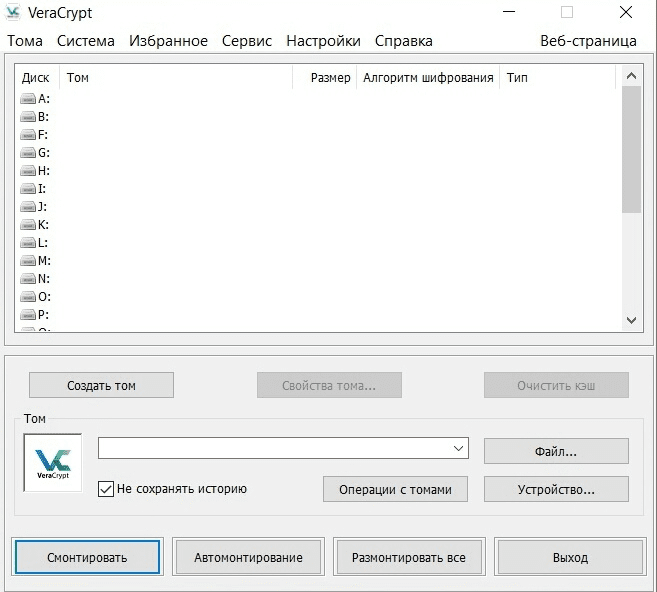Click the VeraCrypt title bar app icon
This screenshot has width=657, height=592.
(13, 13)
